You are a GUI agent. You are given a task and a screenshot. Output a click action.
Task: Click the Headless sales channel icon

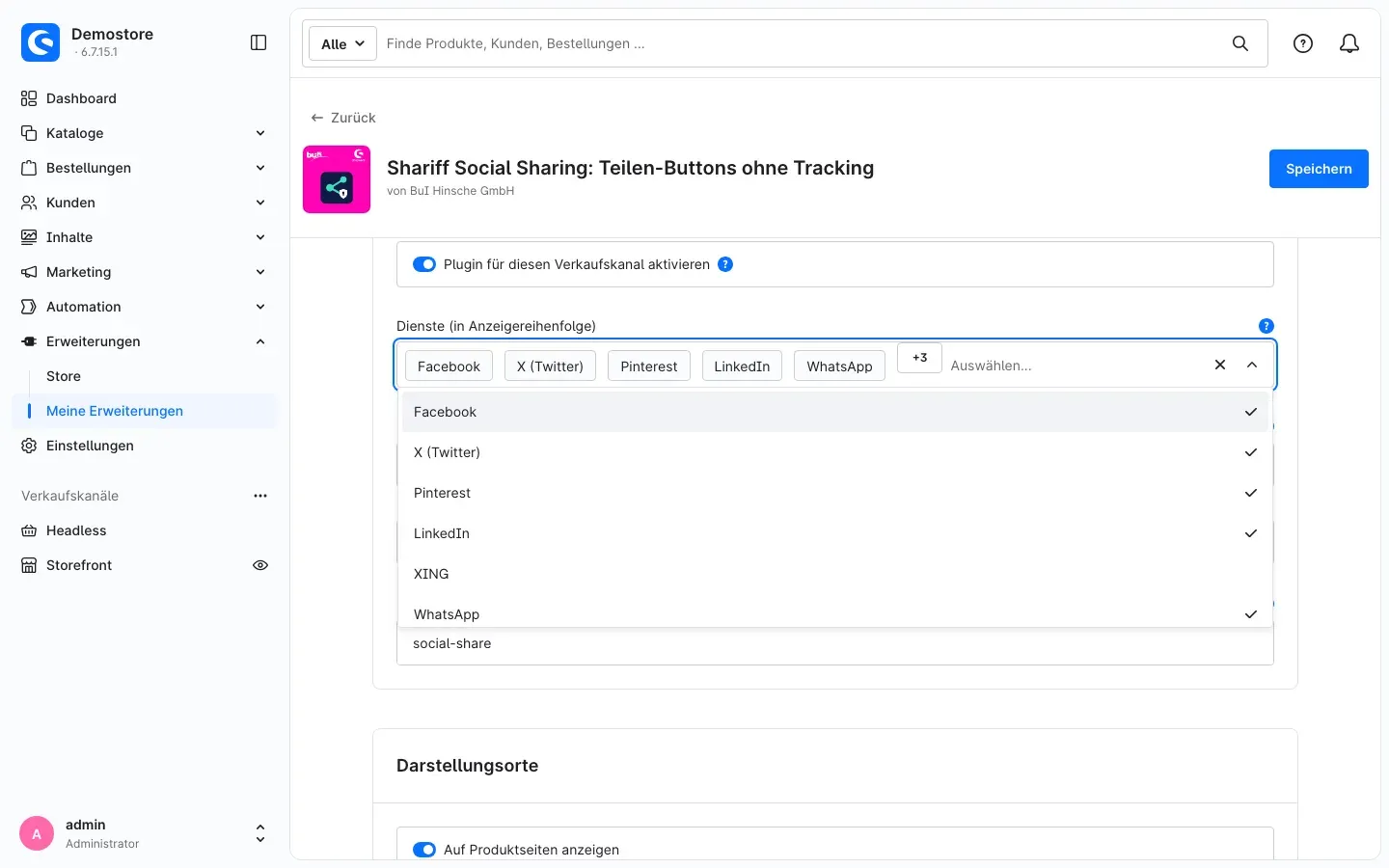[29, 530]
